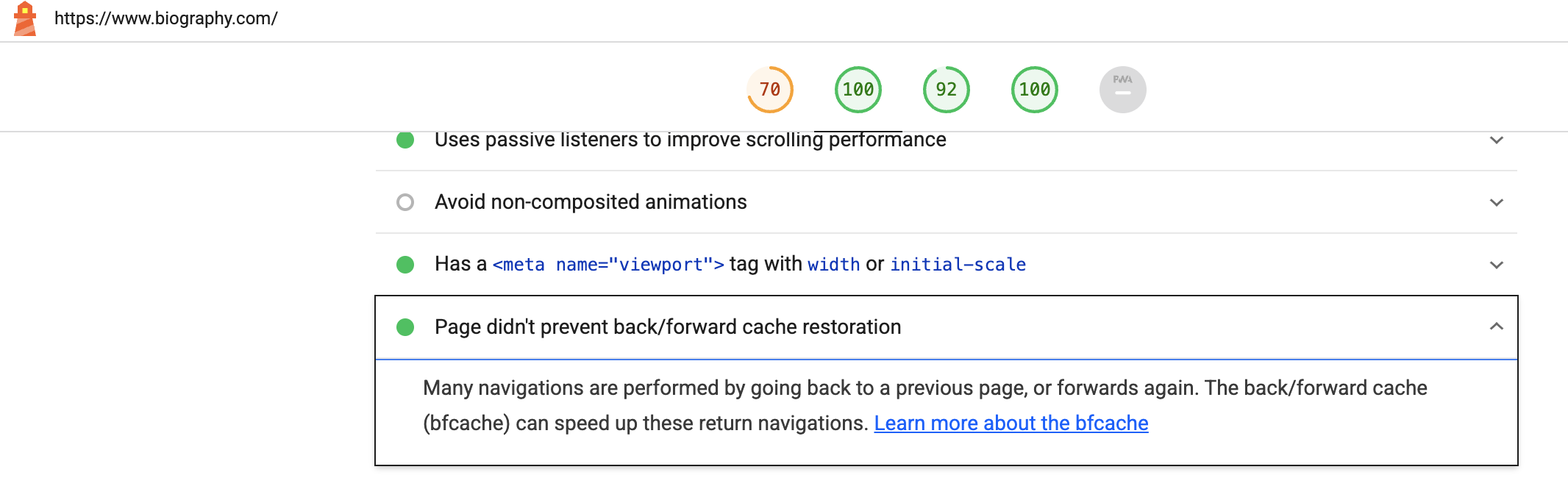Click the biography.com URL field
Screen dimensions: 1568x500
(x=167, y=18)
